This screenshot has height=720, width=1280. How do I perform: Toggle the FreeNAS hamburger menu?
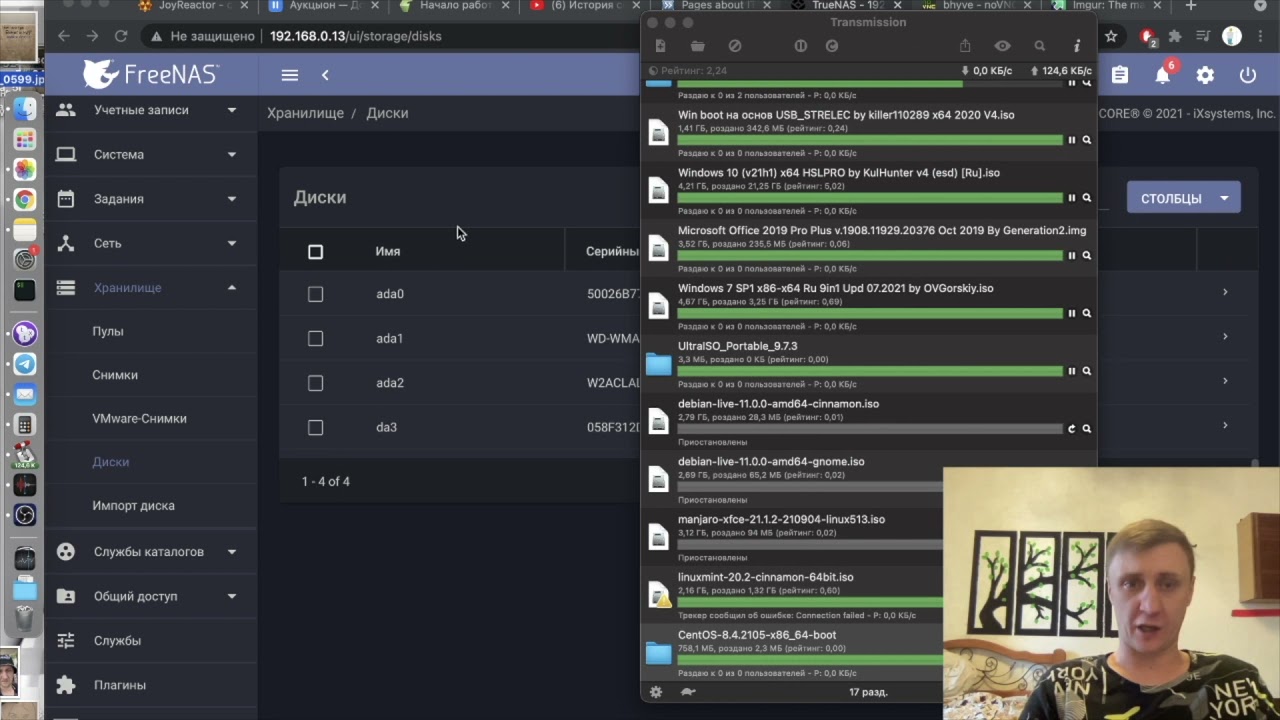[x=290, y=75]
